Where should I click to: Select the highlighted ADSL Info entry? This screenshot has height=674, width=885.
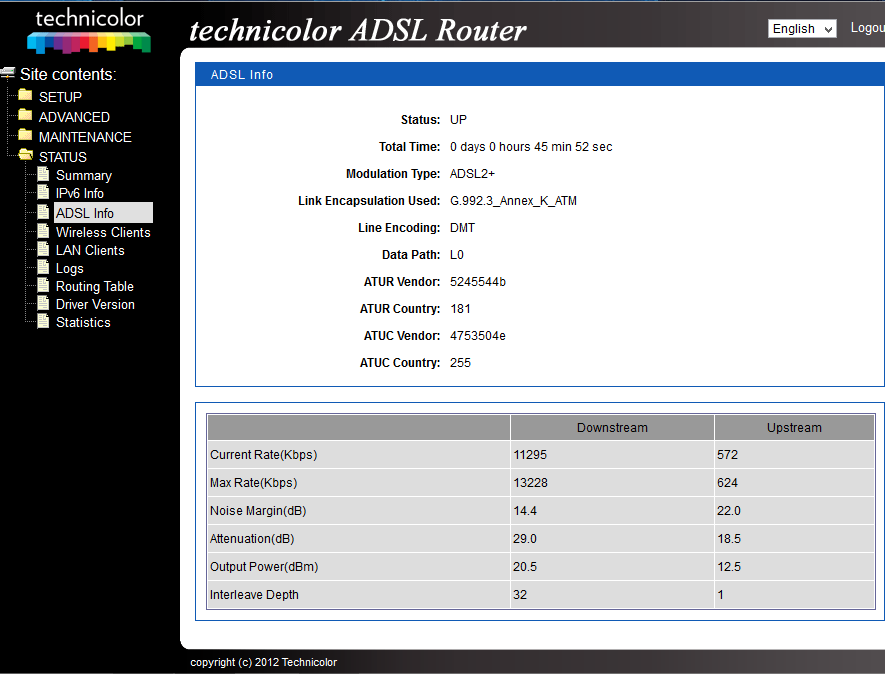103,213
